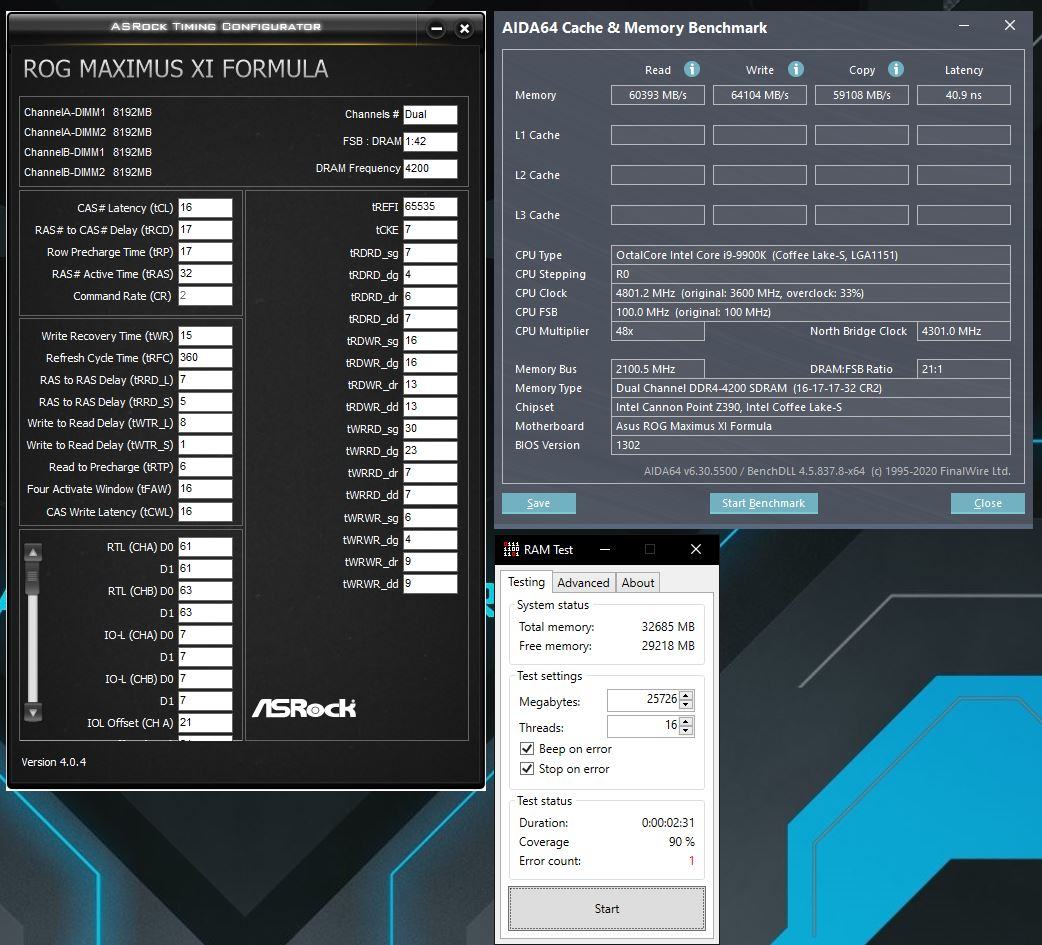Minimize the RAM Test window
Screen dimensions: 1042x945
[x=605, y=550]
